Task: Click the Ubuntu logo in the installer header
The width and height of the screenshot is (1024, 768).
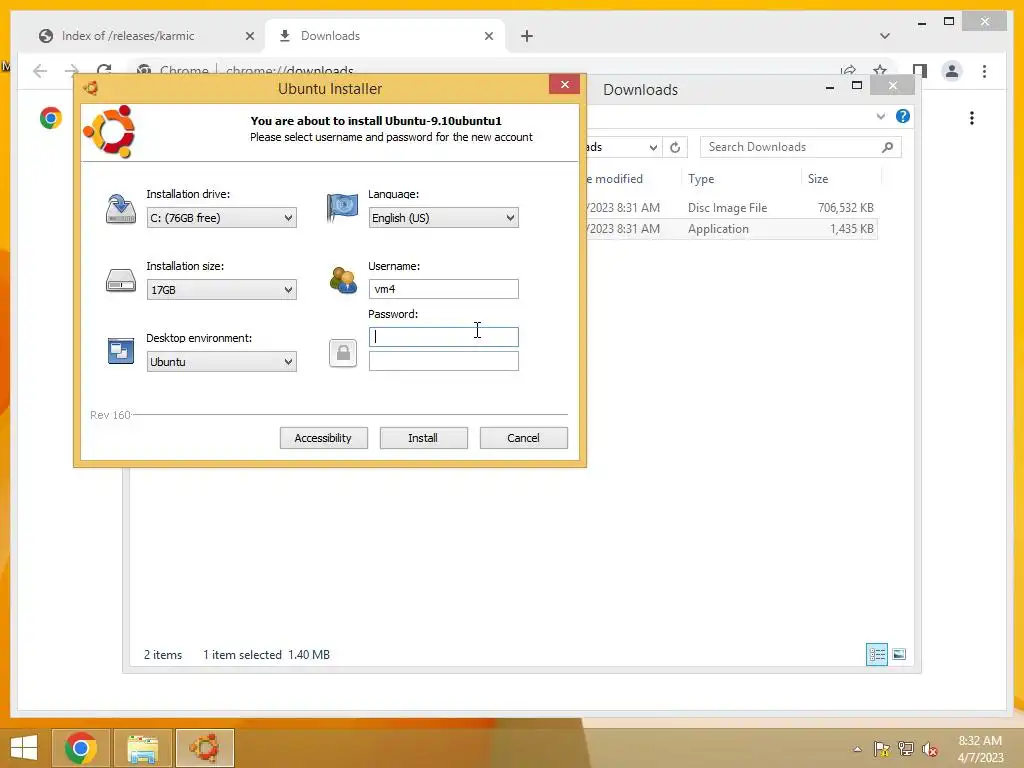Action: point(109,131)
